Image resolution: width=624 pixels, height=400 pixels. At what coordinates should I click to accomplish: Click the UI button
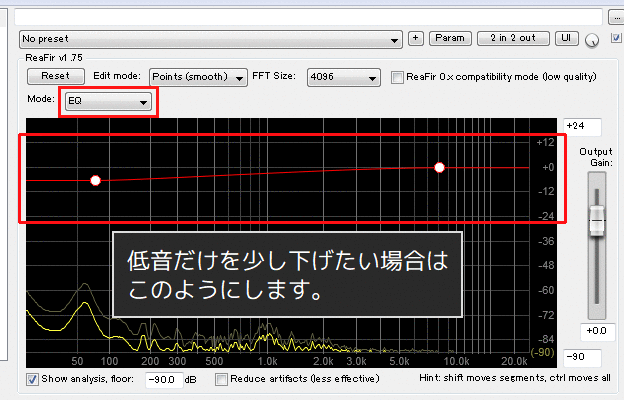pyautogui.click(x=568, y=38)
